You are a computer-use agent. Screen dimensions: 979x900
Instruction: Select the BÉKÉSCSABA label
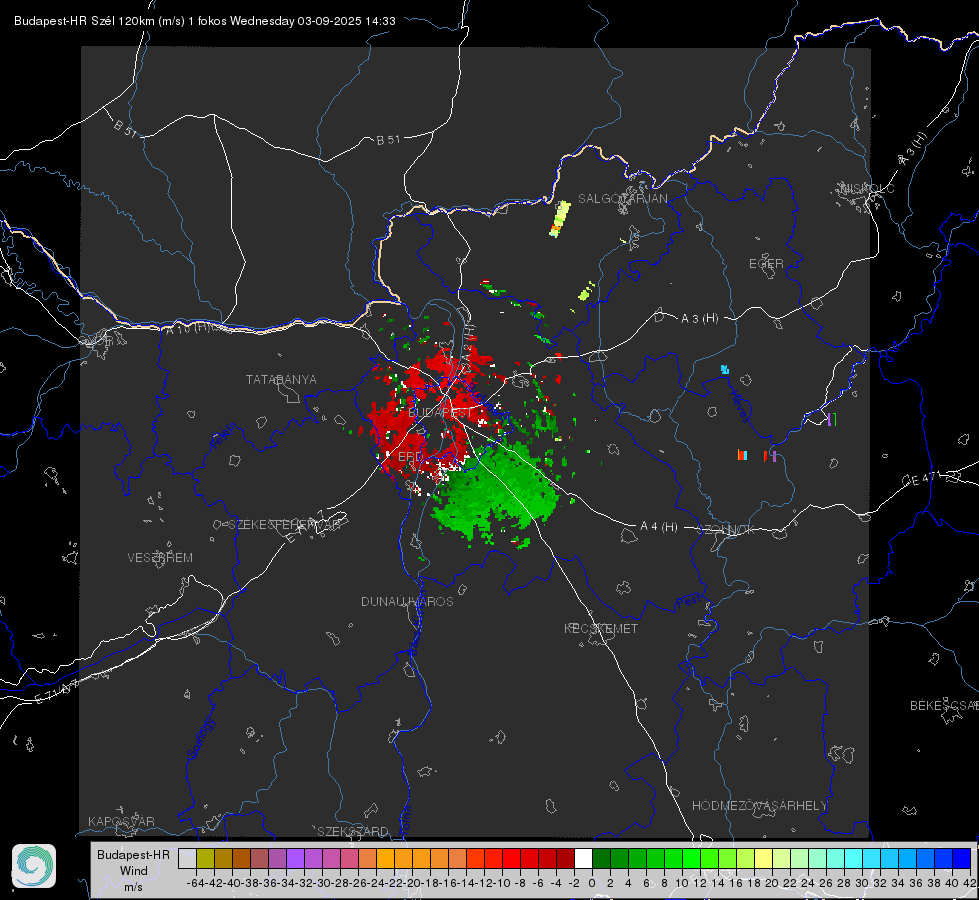tap(944, 706)
